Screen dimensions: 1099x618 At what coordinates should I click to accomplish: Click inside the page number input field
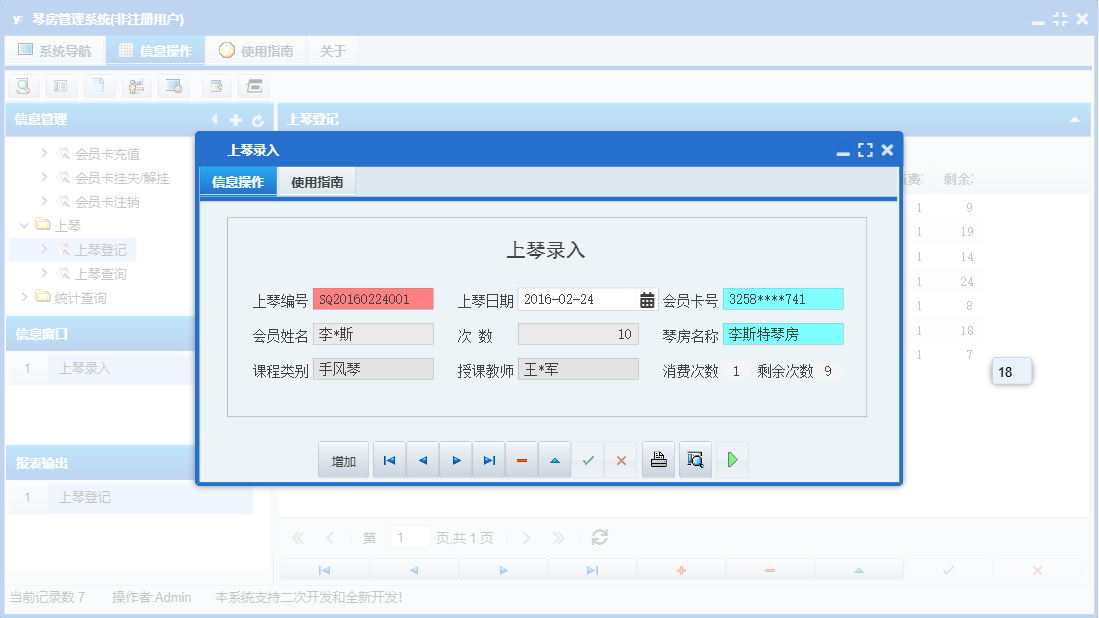coord(409,537)
